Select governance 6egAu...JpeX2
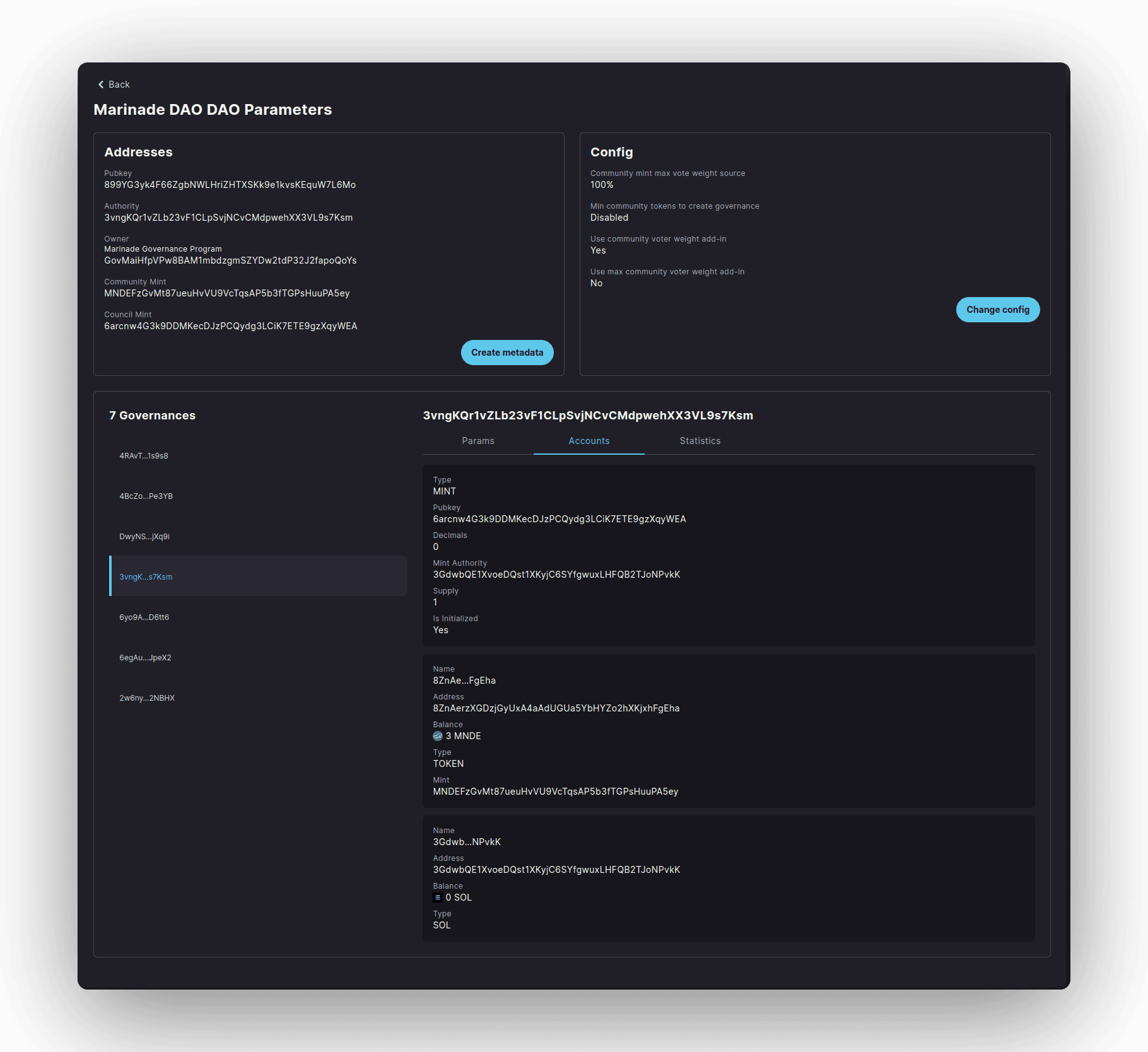1148x1052 pixels. click(x=258, y=658)
